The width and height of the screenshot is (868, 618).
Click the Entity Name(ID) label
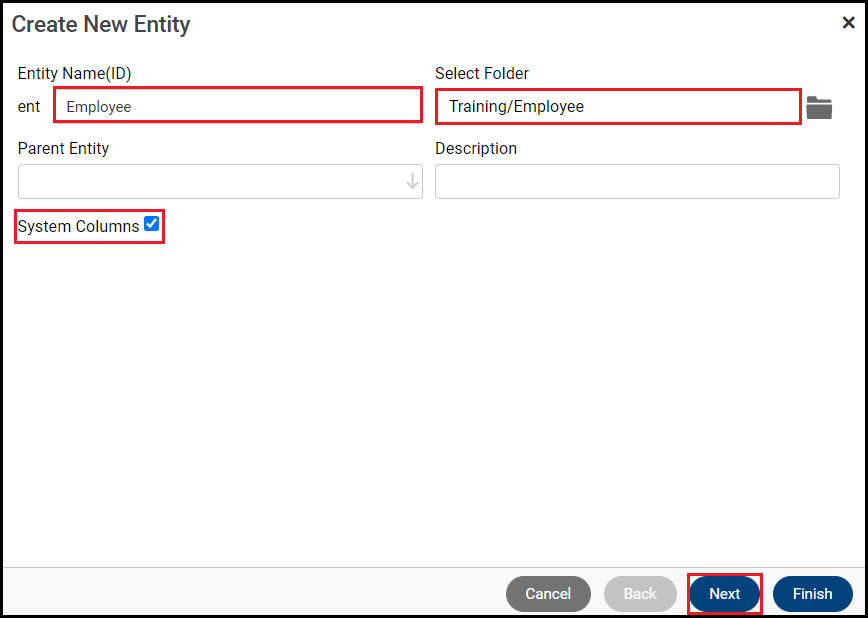pos(74,73)
